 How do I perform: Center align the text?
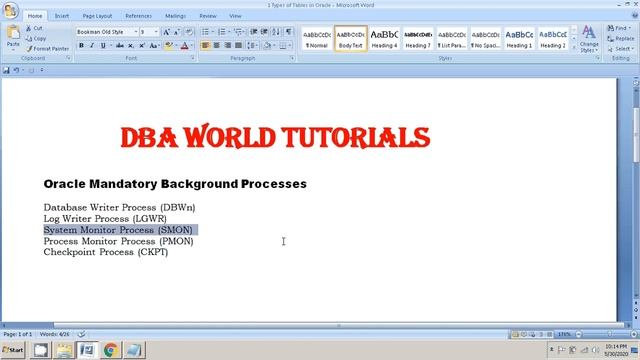point(217,45)
